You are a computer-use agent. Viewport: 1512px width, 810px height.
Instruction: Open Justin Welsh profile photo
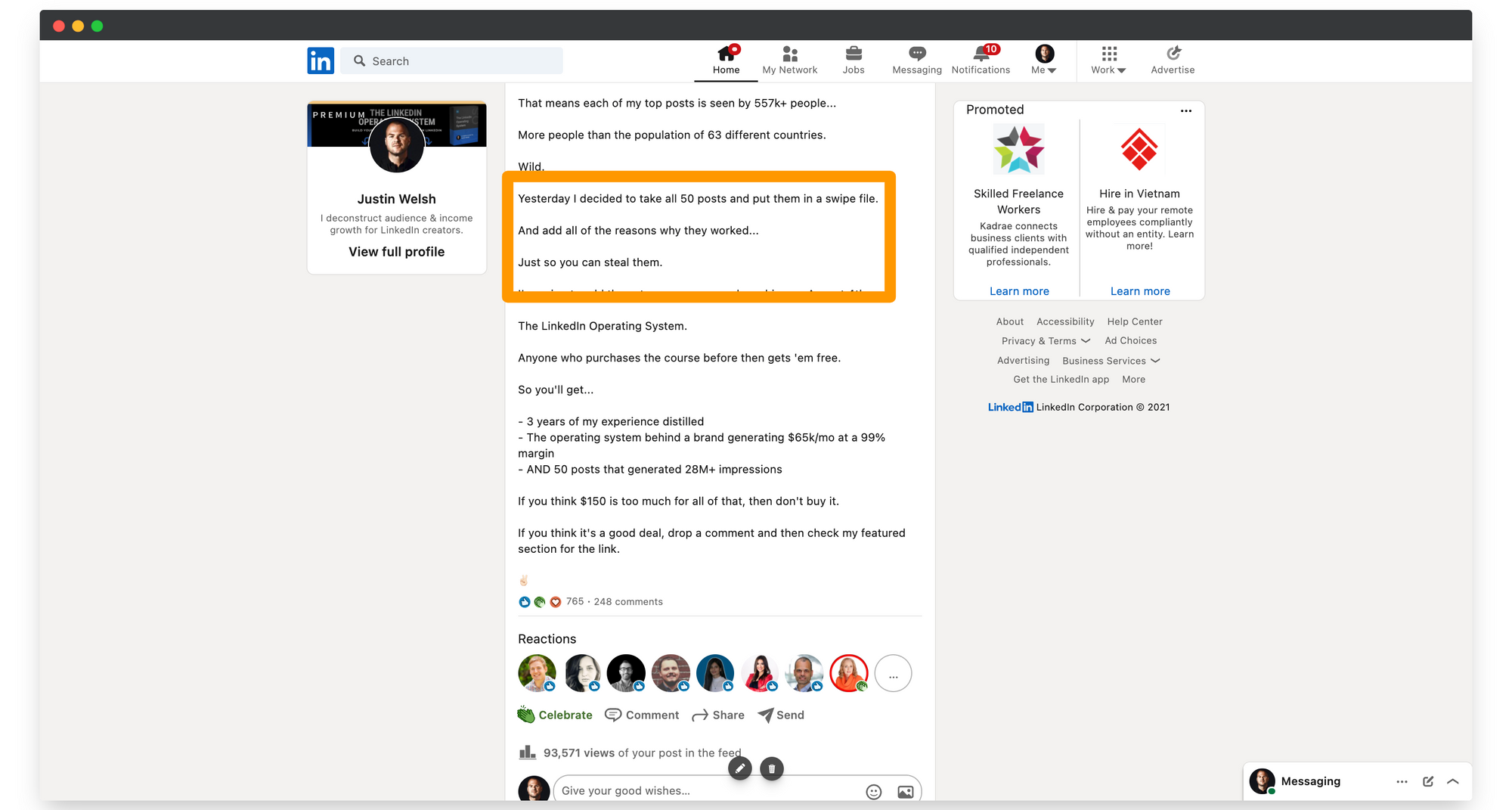[396, 145]
